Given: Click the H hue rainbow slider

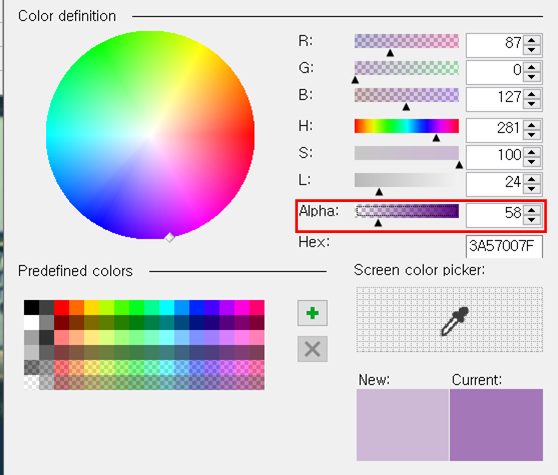Looking at the screenshot, I should (406, 126).
